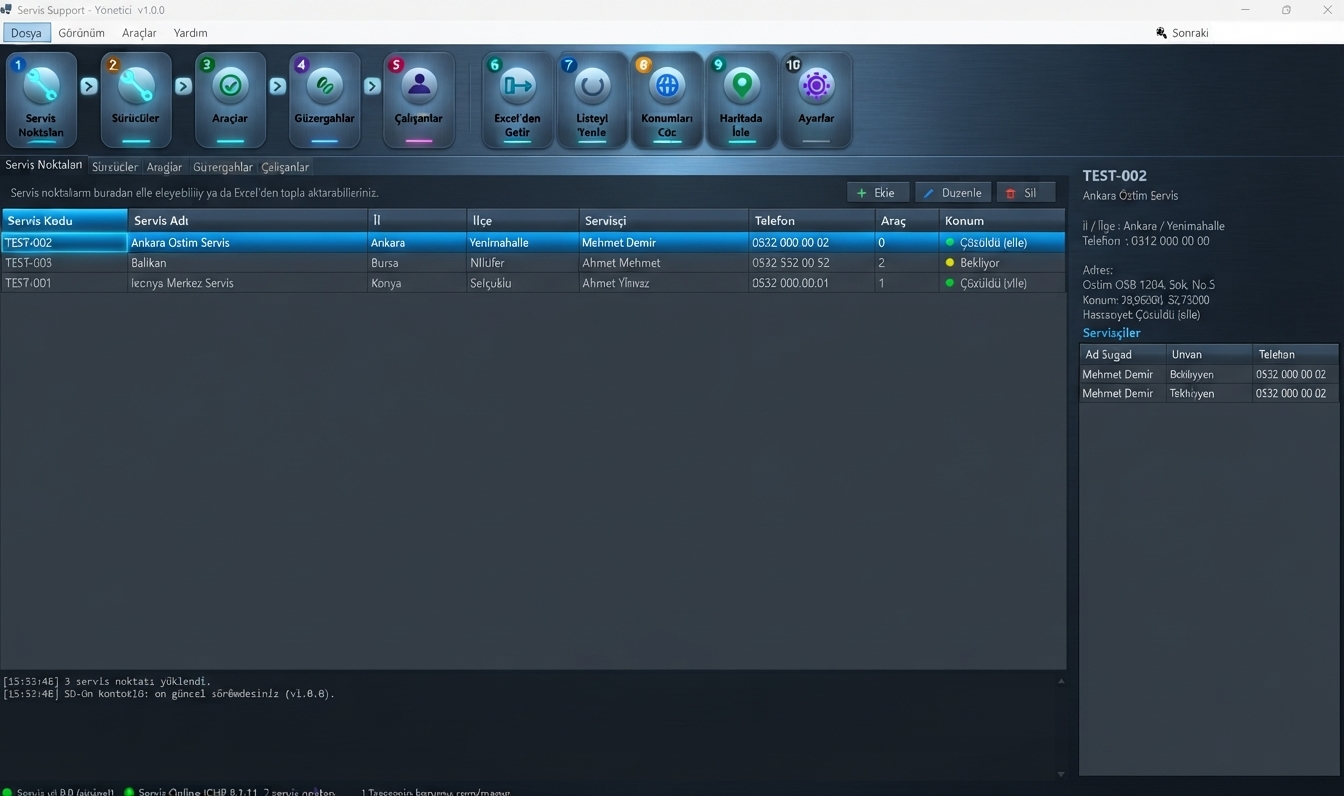Viewport: 1344px width, 796px height.
Task: Click the Unvan column header in Servisçiler
Action: 1209,354
